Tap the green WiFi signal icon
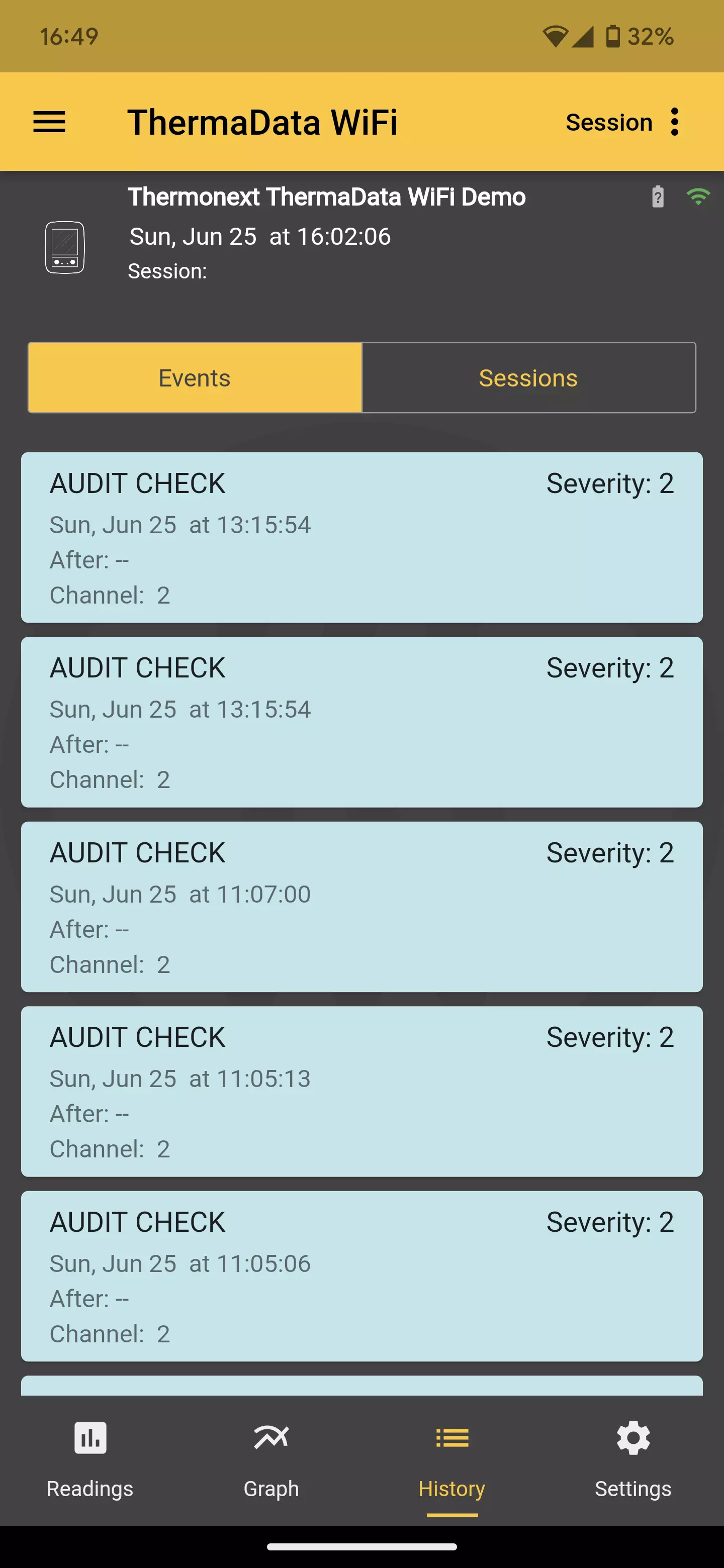The image size is (724, 1568). [x=698, y=197]
